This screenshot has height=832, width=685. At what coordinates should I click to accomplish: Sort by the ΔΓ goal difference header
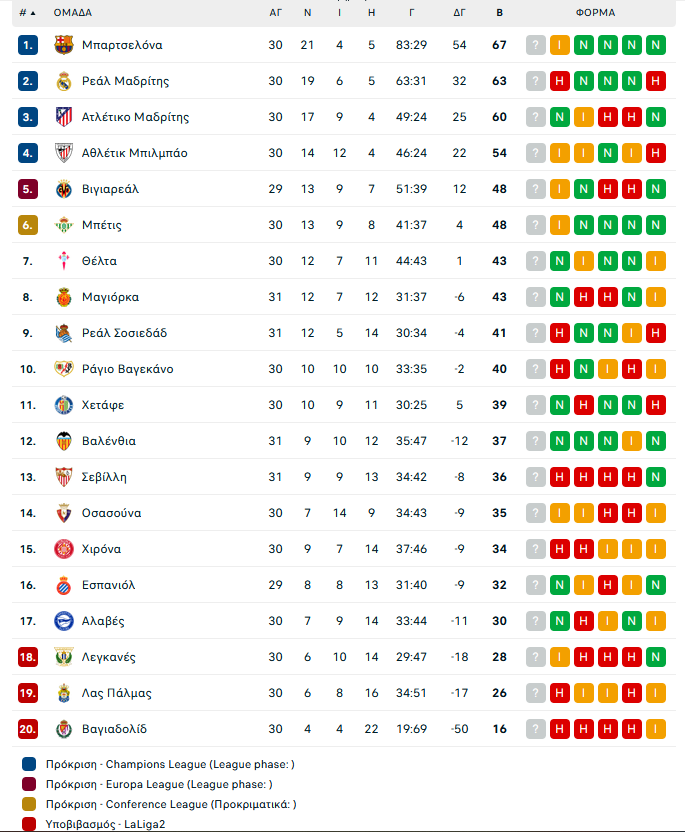(x=459, y=13)
